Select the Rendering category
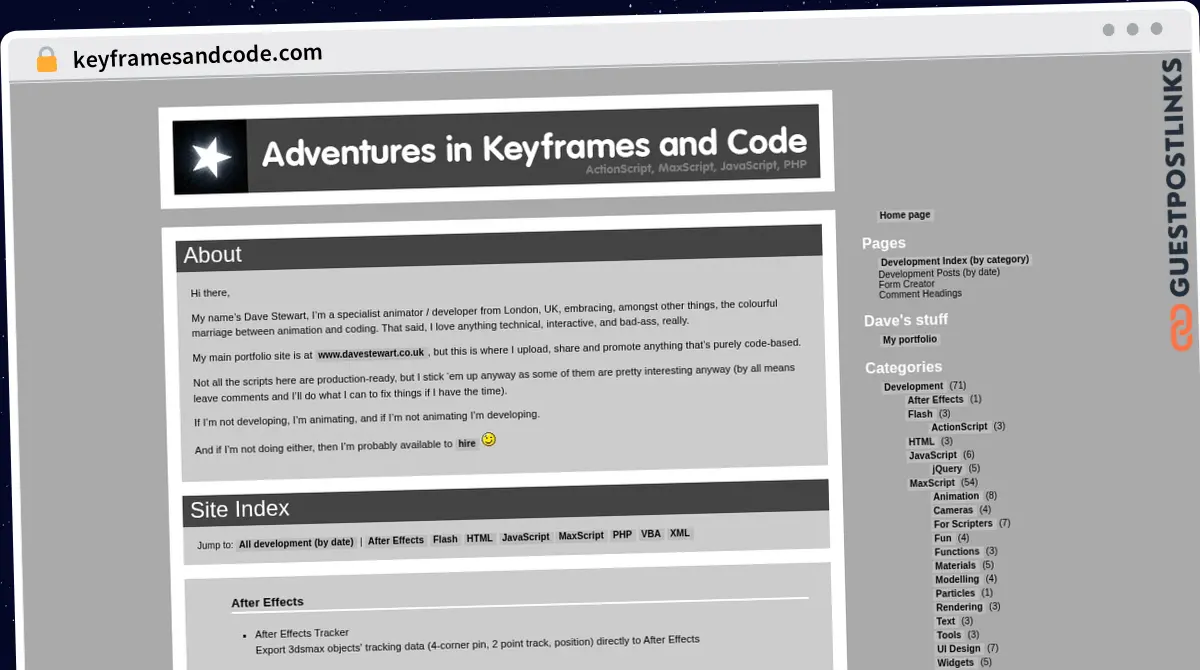1200x670 pixels. 960,607
